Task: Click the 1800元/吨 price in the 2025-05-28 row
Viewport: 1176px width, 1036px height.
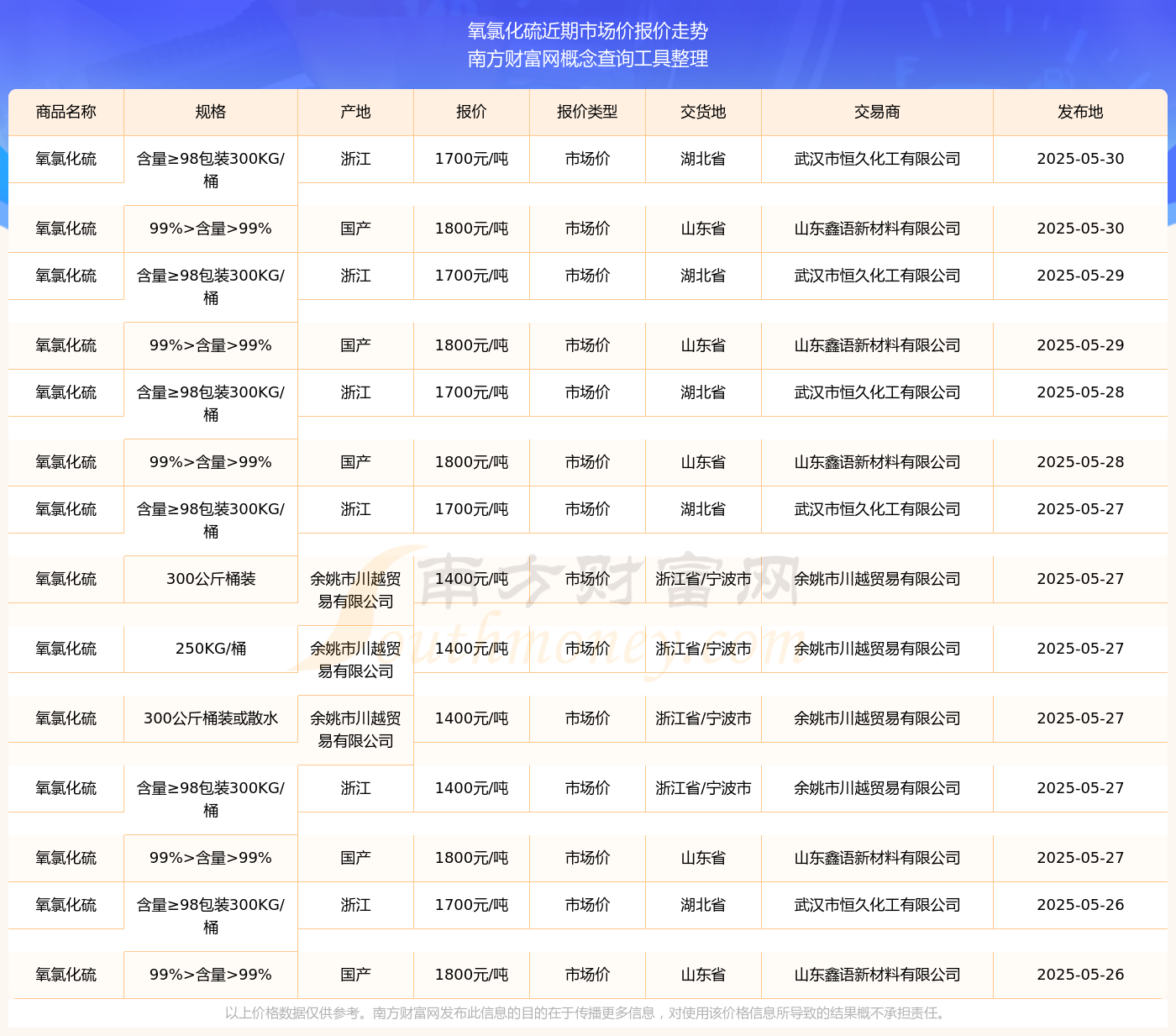Action: pos(472,462)
